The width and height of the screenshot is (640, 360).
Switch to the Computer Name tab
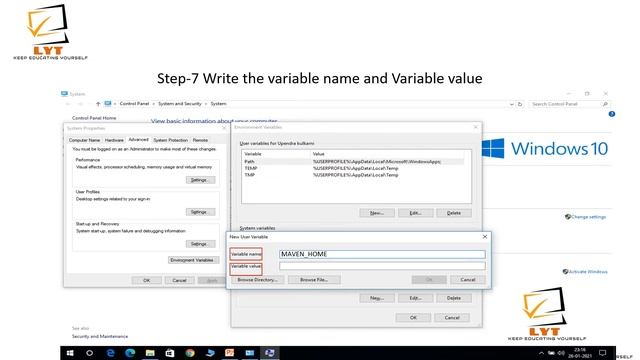coord(84,140)
